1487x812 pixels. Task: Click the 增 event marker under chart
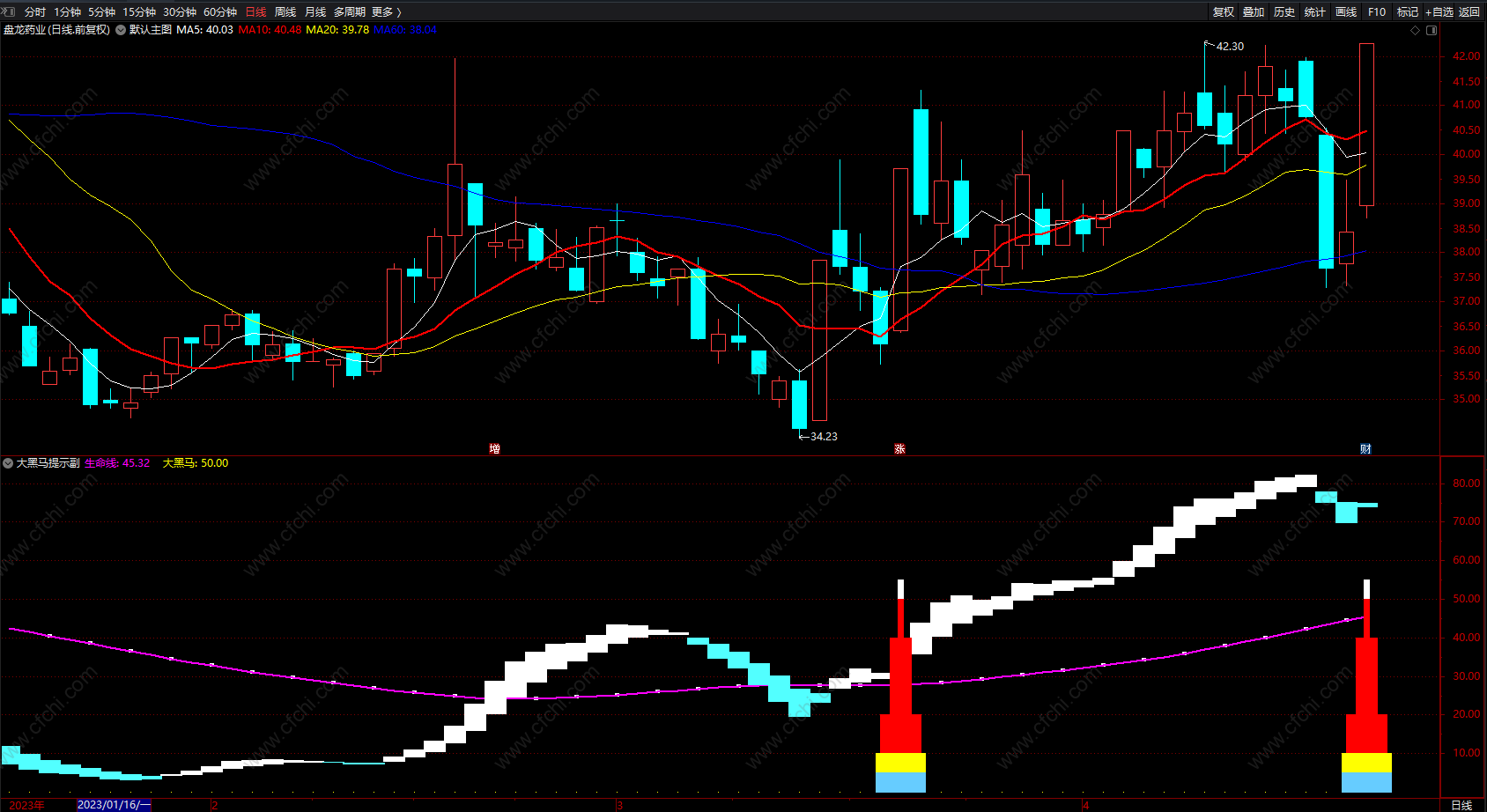point(495,449)
